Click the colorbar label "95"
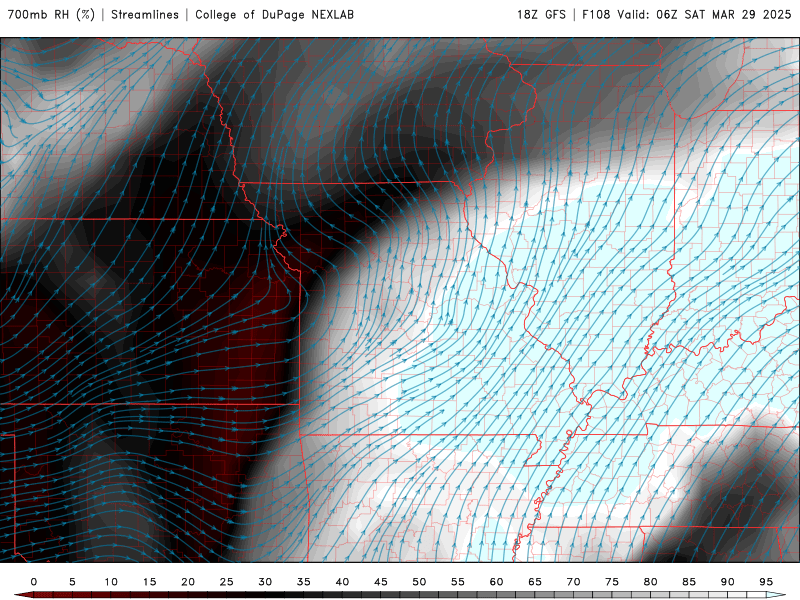800x600 pixels. click(766, 582)
